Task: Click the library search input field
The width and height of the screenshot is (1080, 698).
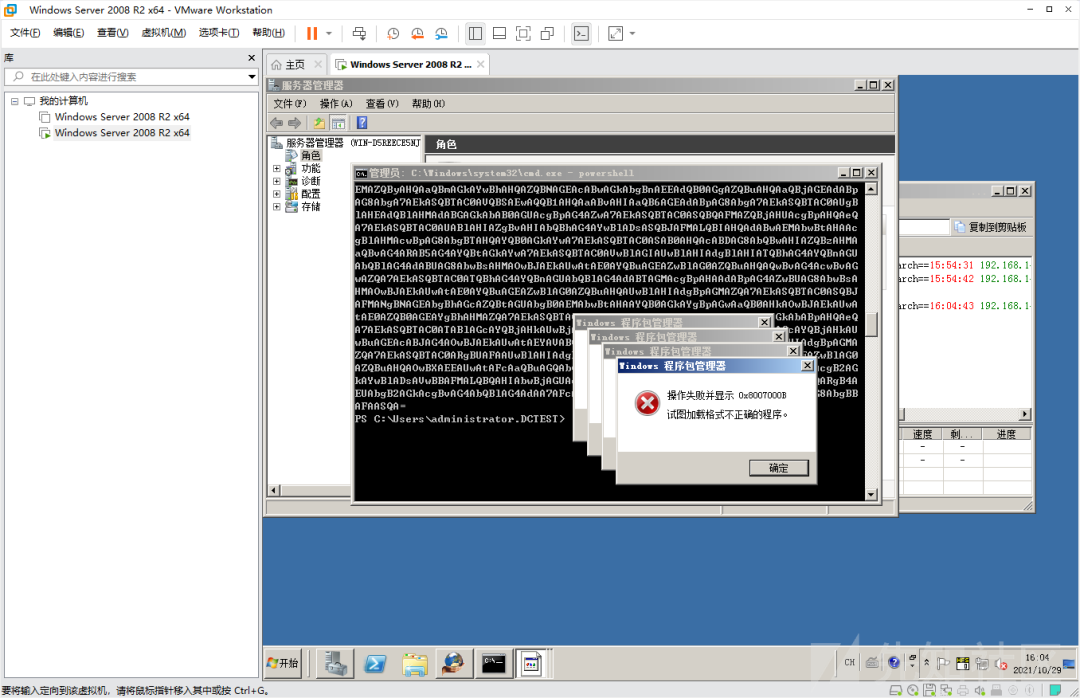Action: point(131,76)
